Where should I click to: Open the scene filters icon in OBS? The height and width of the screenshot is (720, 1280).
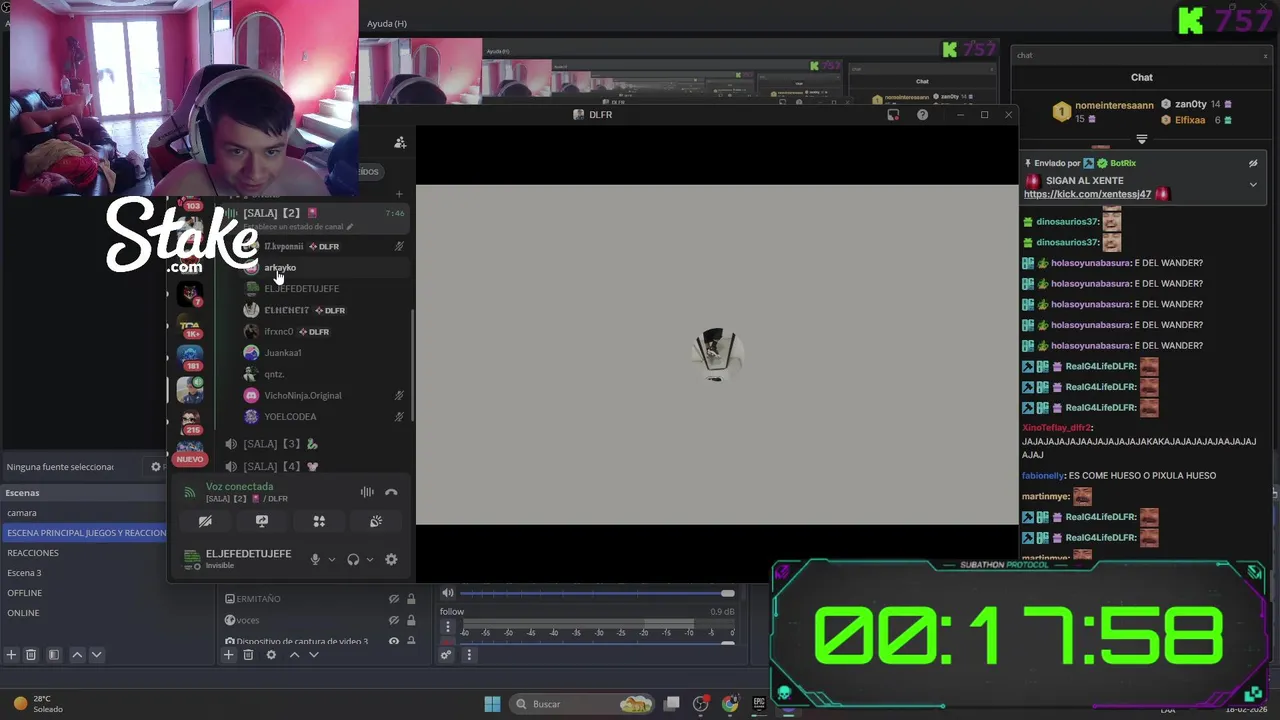tap(54, 655)
